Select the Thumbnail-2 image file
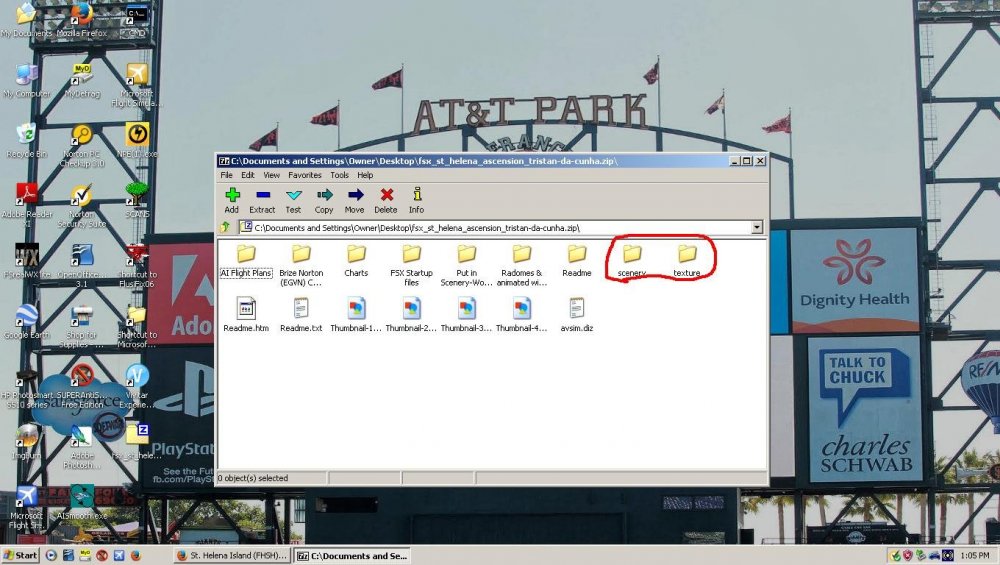 point(411,315)
